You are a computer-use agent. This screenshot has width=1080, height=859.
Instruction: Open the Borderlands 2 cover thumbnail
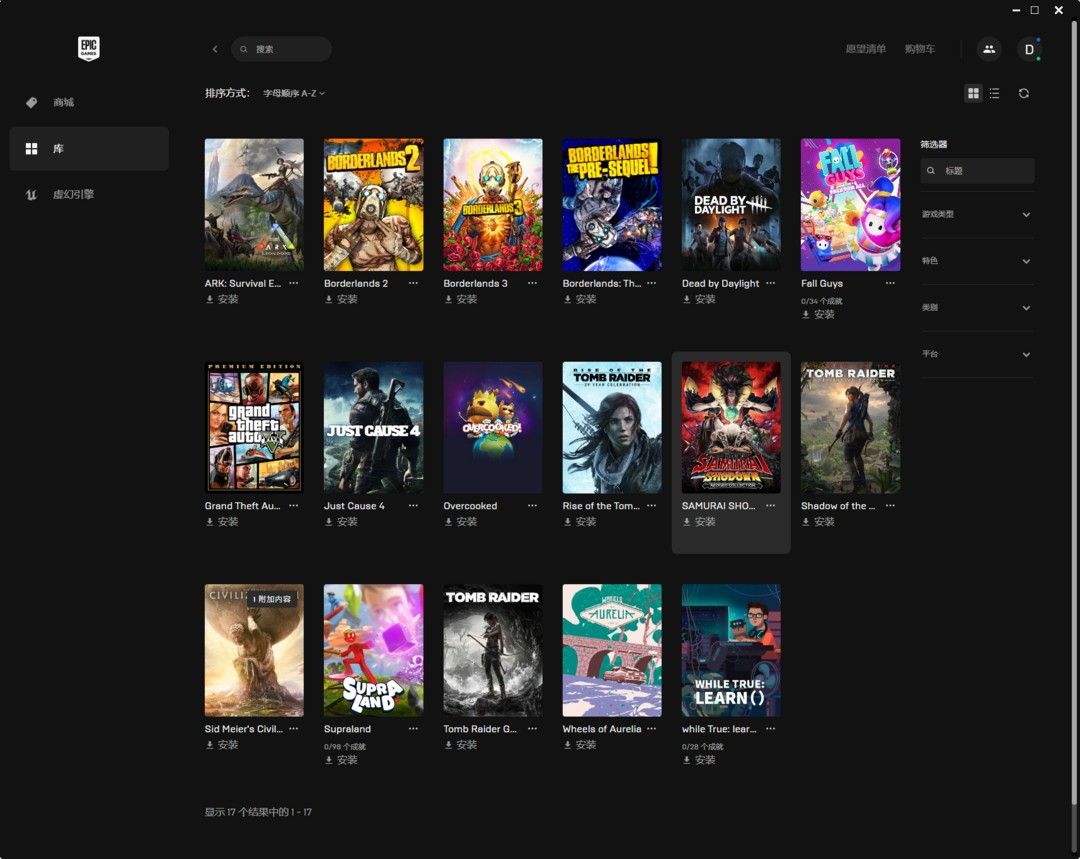373,205
